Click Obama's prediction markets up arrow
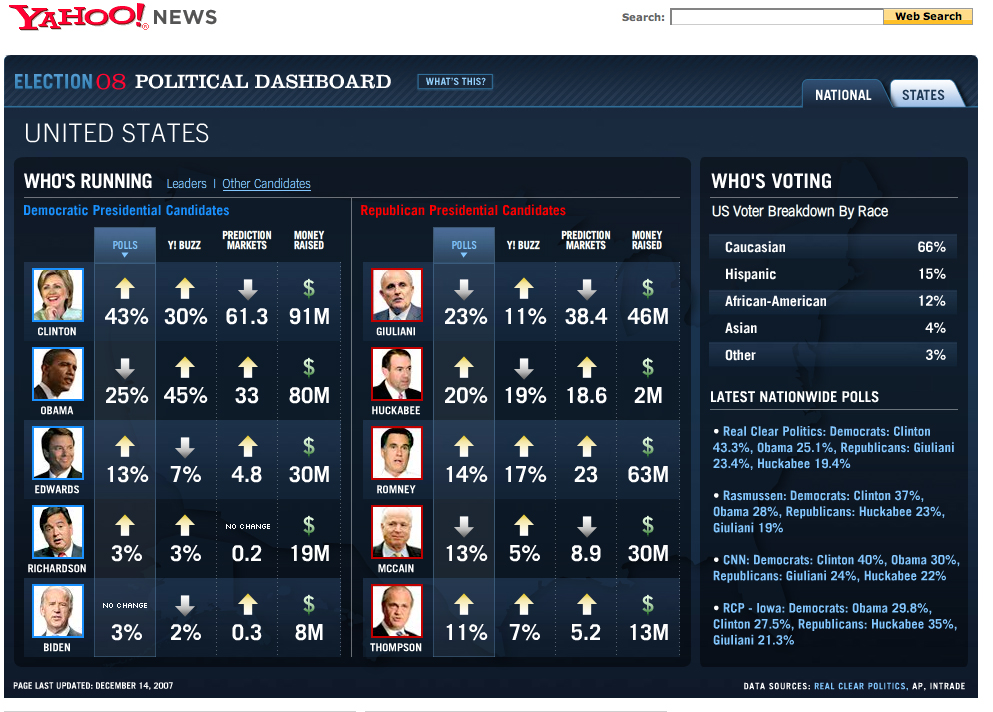 [x=248, y=368]
